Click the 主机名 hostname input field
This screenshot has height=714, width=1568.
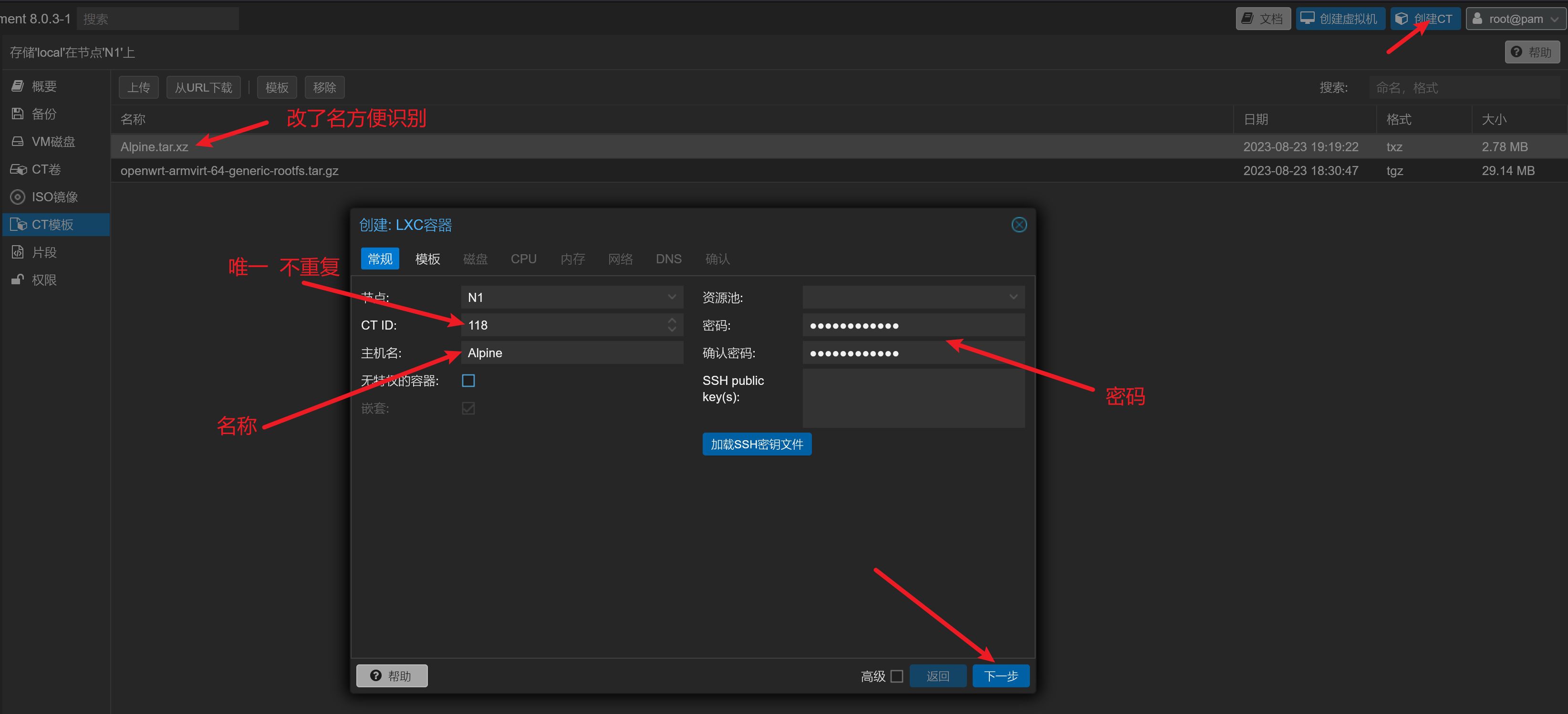pyautogui.click(x=571, y=353)
